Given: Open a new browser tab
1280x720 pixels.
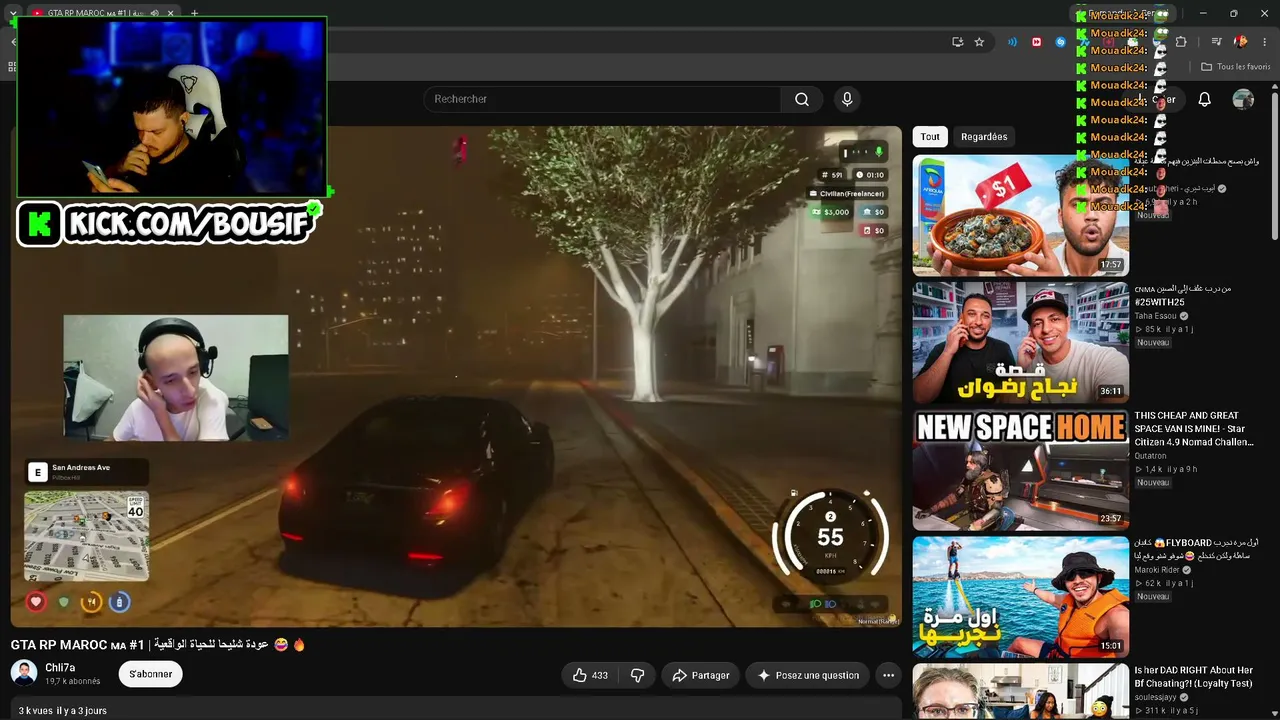Looking at the screenshot, I should click(x=194, y=13).
